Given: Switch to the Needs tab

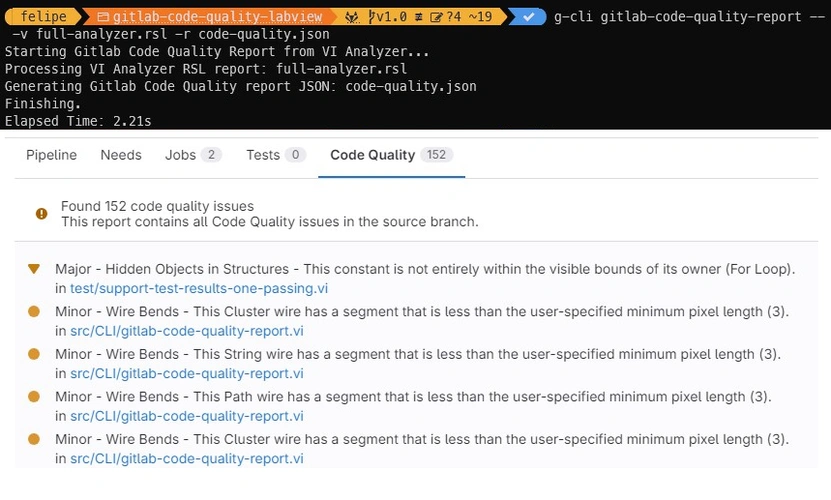Looking at the screenshot, I should click(121, 155).
